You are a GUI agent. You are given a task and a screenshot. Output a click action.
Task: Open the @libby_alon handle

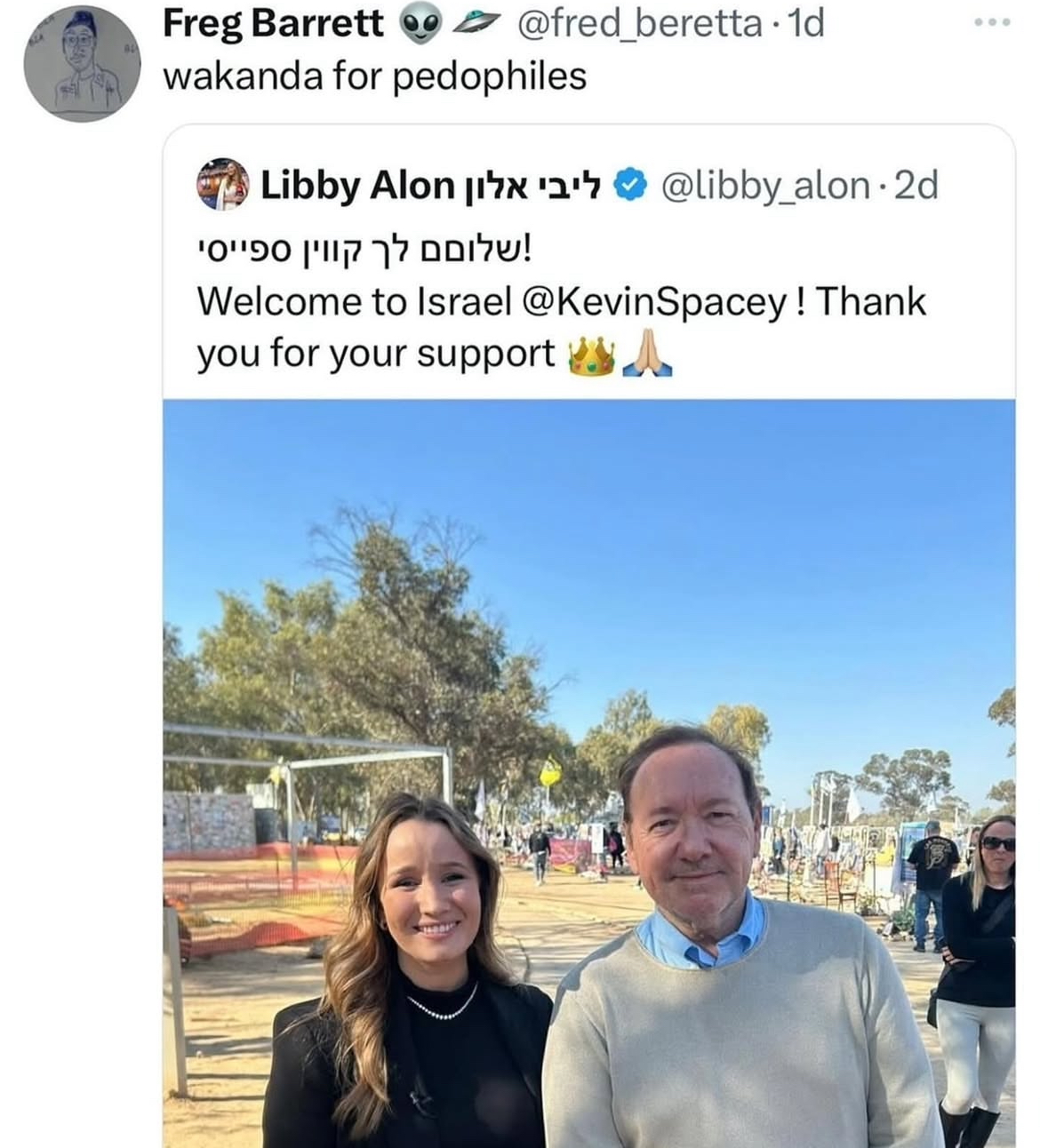coord(764,185)
